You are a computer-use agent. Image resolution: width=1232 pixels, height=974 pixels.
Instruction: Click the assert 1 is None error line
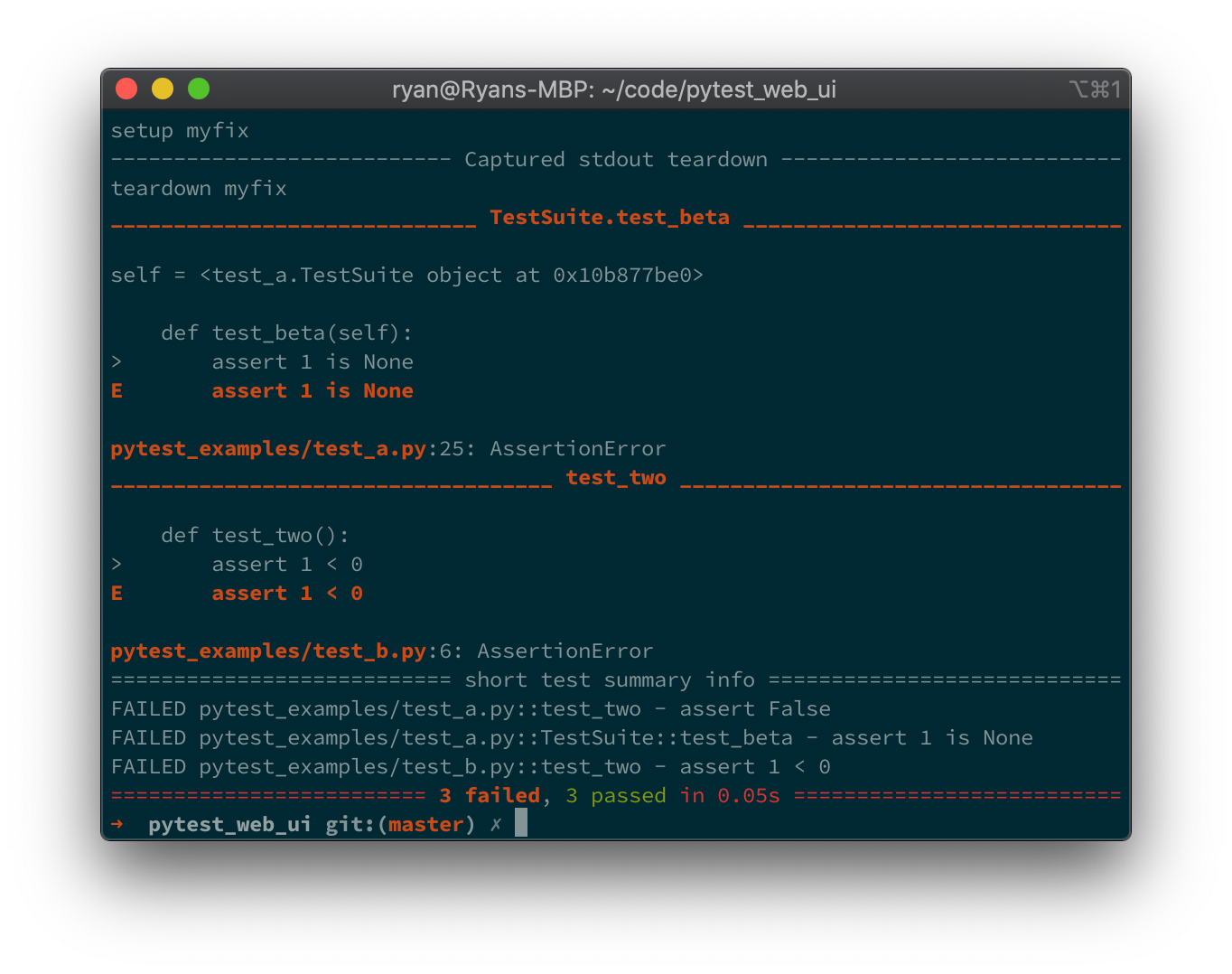[x=313, y=390]
